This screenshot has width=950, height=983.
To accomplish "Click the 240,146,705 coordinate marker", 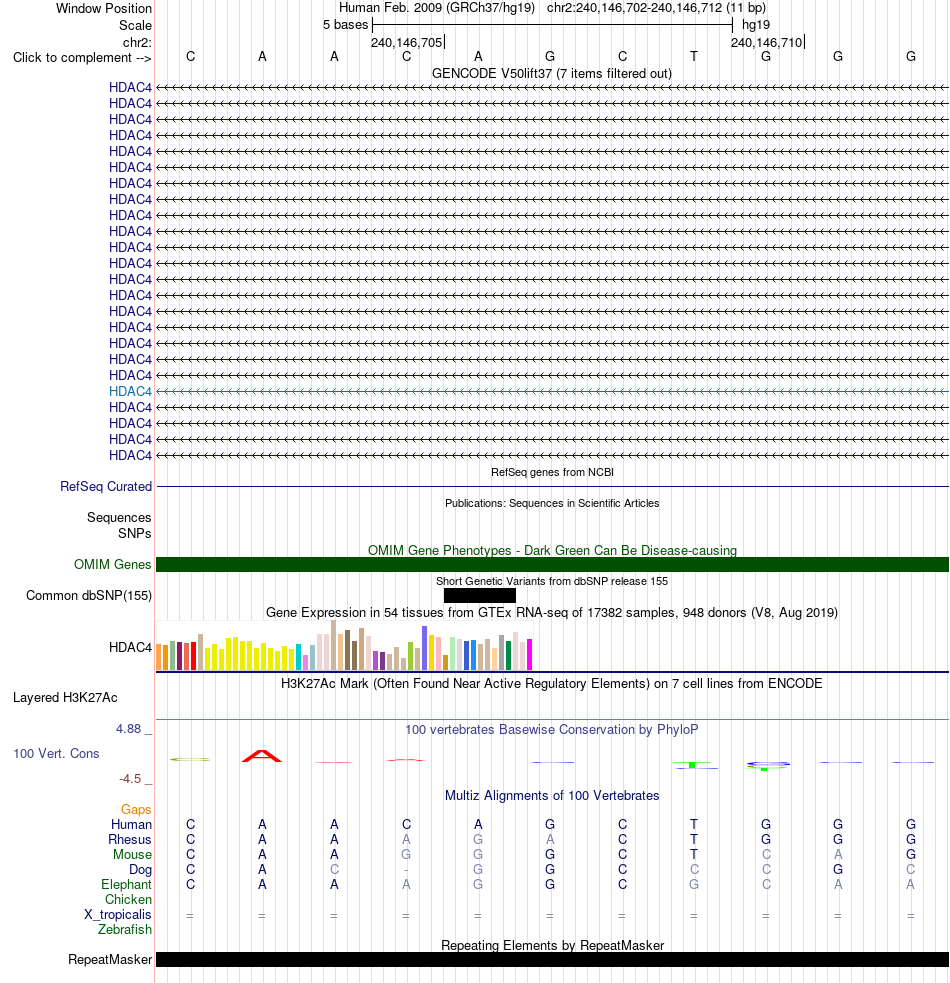I will pyautogui.click(x=407, y=43).
